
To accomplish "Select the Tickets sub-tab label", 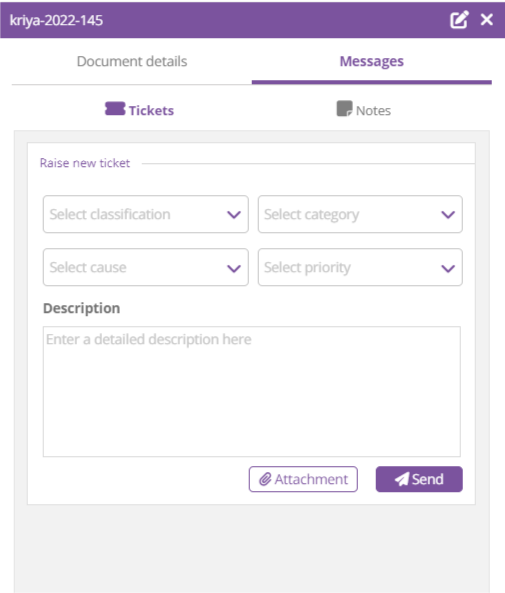I will 151,110.
